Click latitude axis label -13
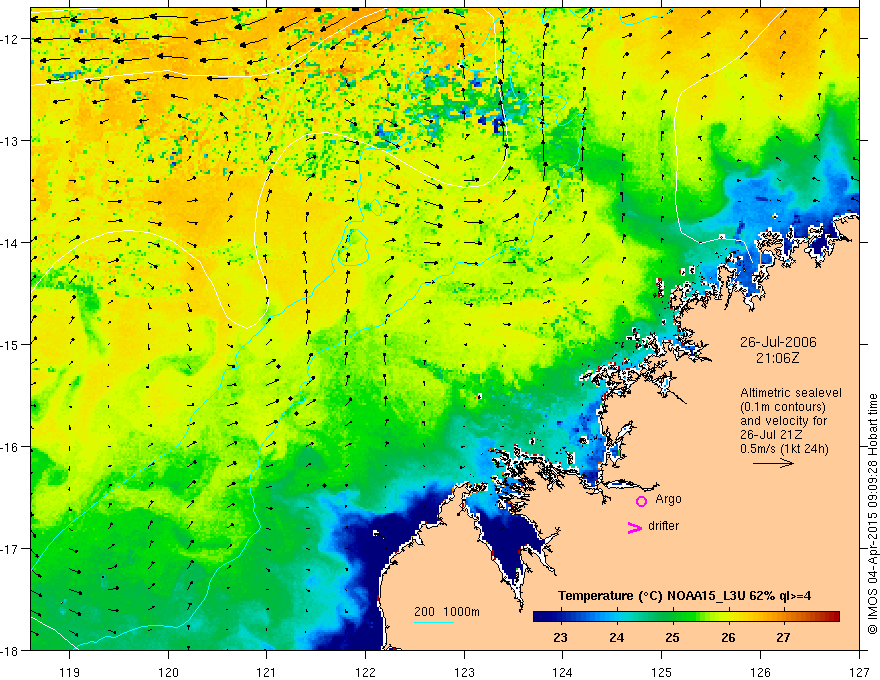This screenshot has width=880, height=680. click(x=11, y=141)
